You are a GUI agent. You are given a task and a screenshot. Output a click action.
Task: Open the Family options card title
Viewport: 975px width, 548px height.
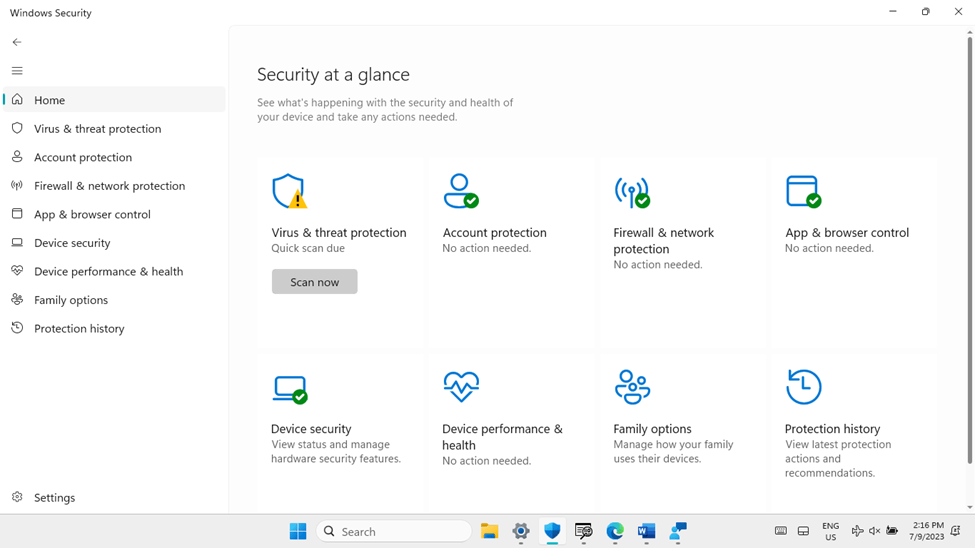click(652, 429)
